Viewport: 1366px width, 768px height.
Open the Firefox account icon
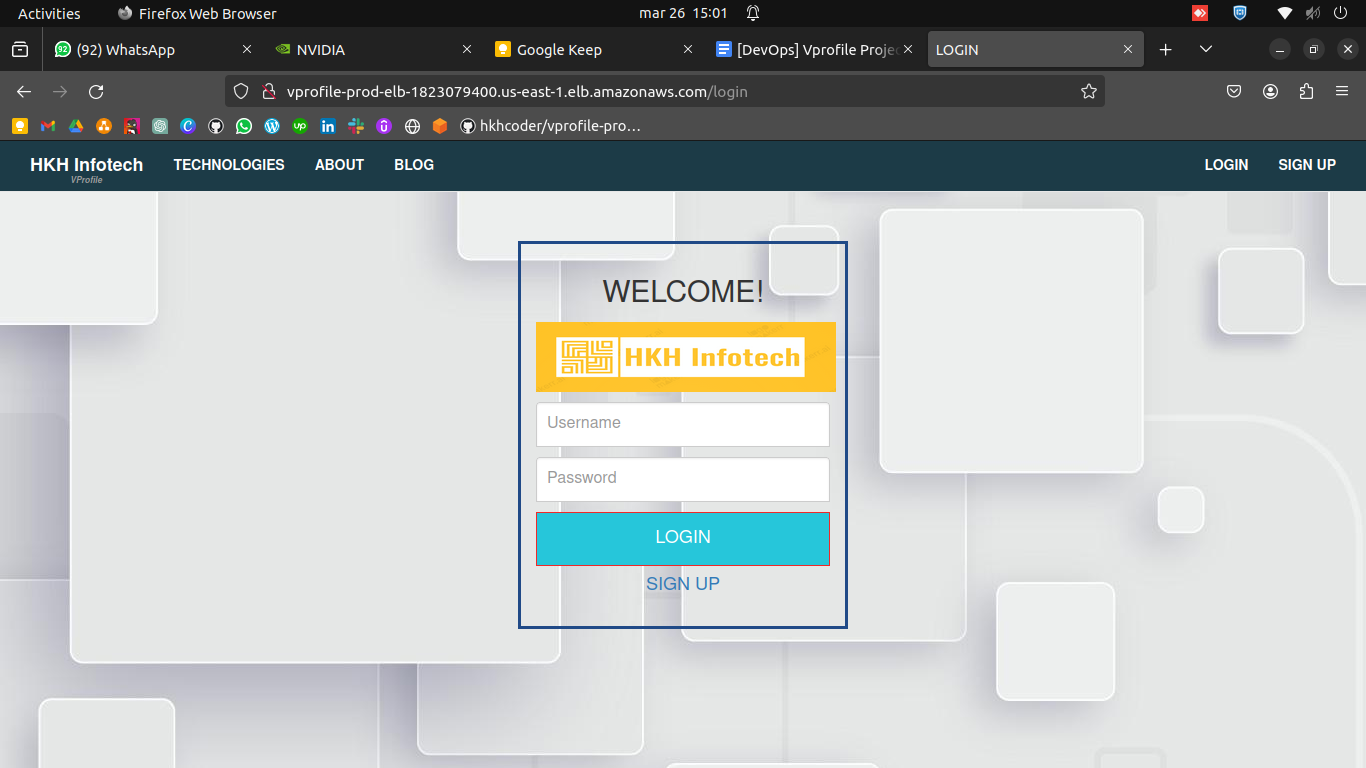pyautogui.click(x=1270, y=91)
